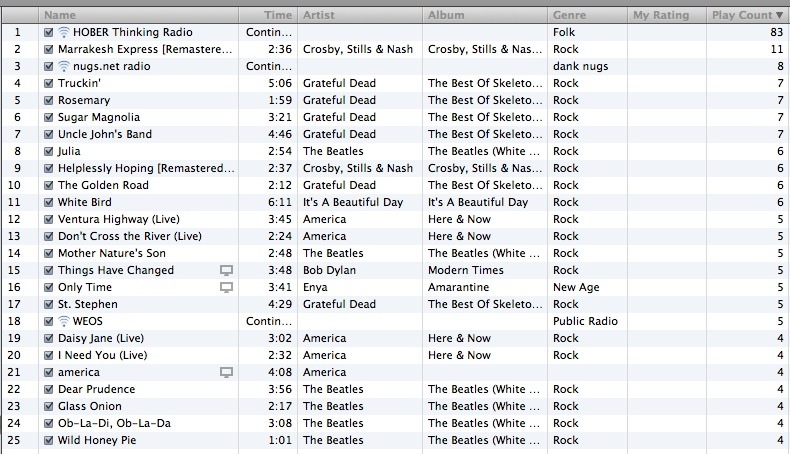
Task: Sort by the Time column header
Action: [x=268, y=15]
